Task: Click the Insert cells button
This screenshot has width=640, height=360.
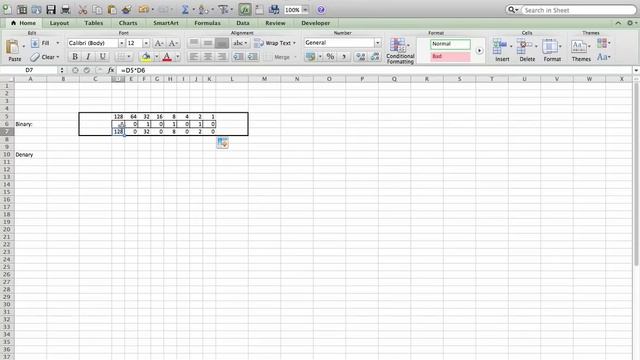Action: (502, 50)
